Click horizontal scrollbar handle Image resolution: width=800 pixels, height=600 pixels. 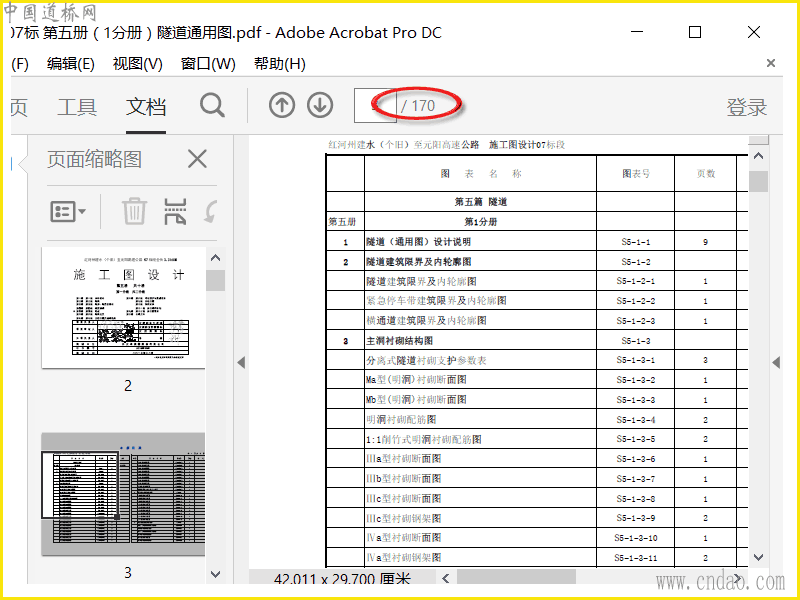pos(516,578)
